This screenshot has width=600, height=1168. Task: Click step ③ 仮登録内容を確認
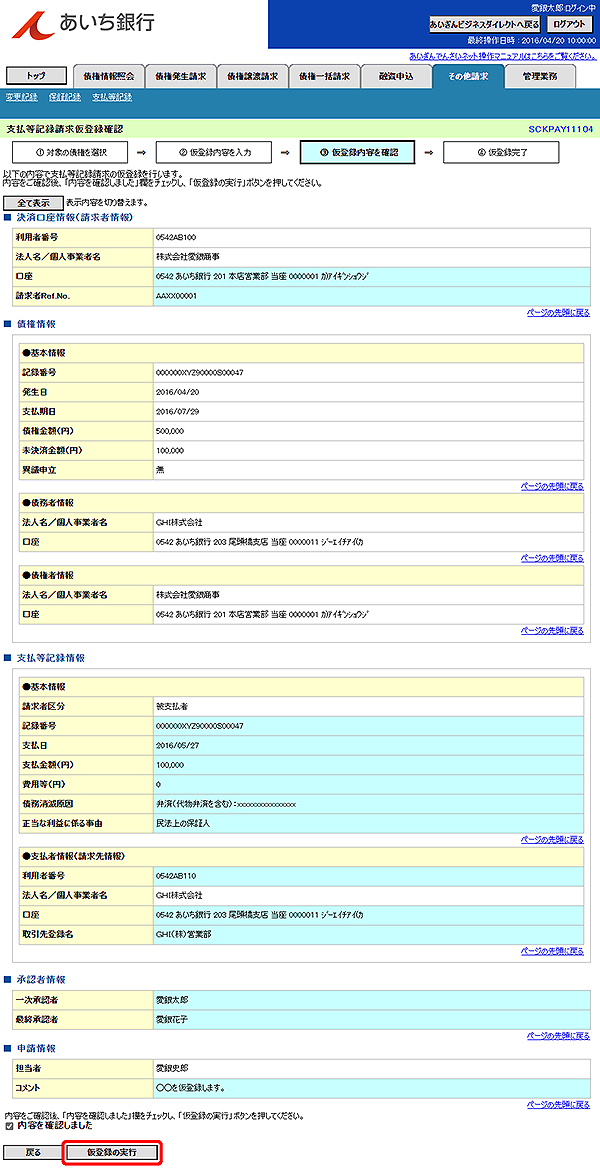[x=357, y=152]
